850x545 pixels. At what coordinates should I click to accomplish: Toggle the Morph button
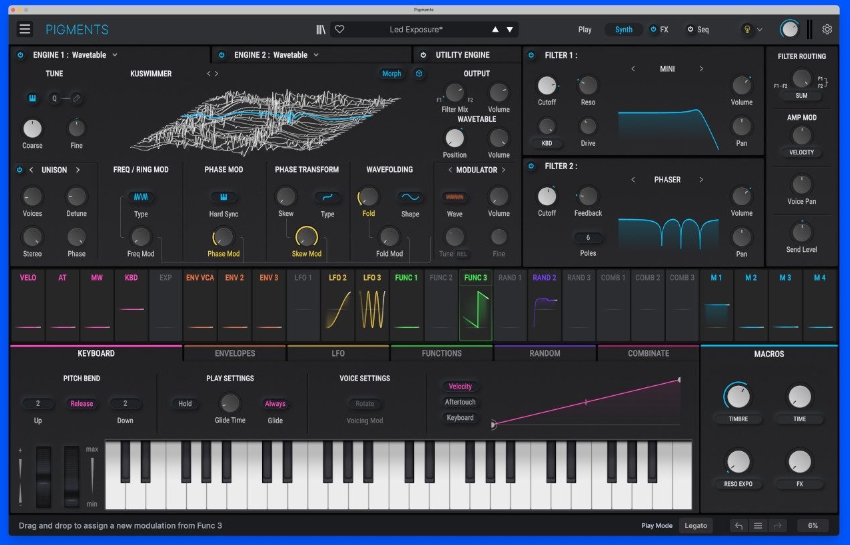pyautogui.click(x=391, y=73)
